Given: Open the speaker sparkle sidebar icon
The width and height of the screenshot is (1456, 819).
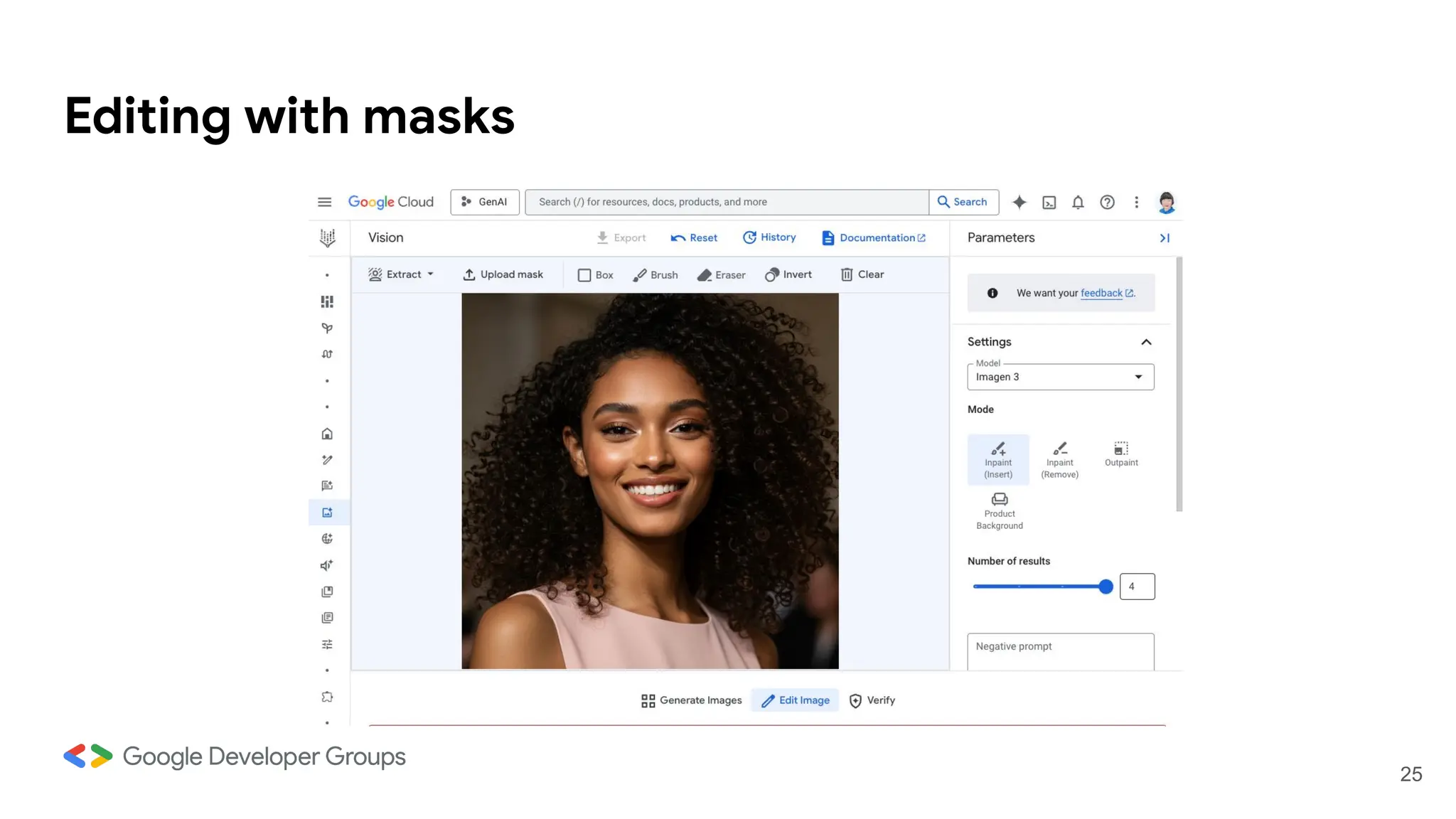Looking at the screenshot, I should (x=327, y=565).
